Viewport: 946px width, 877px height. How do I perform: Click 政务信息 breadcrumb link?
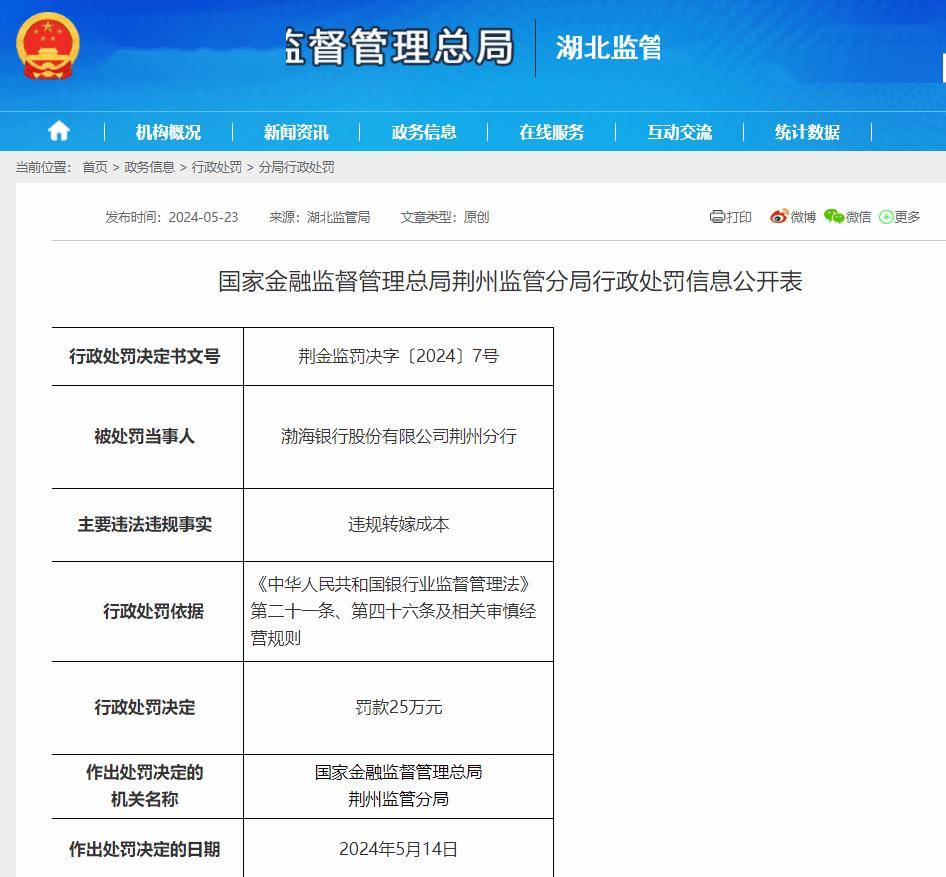[149, 167]
